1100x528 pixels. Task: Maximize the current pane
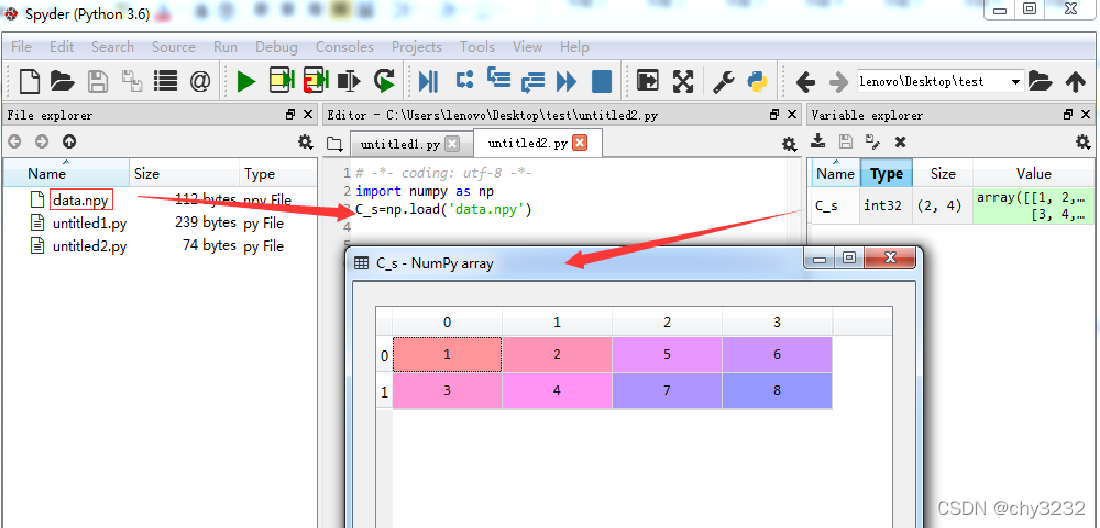click(648, 81)
